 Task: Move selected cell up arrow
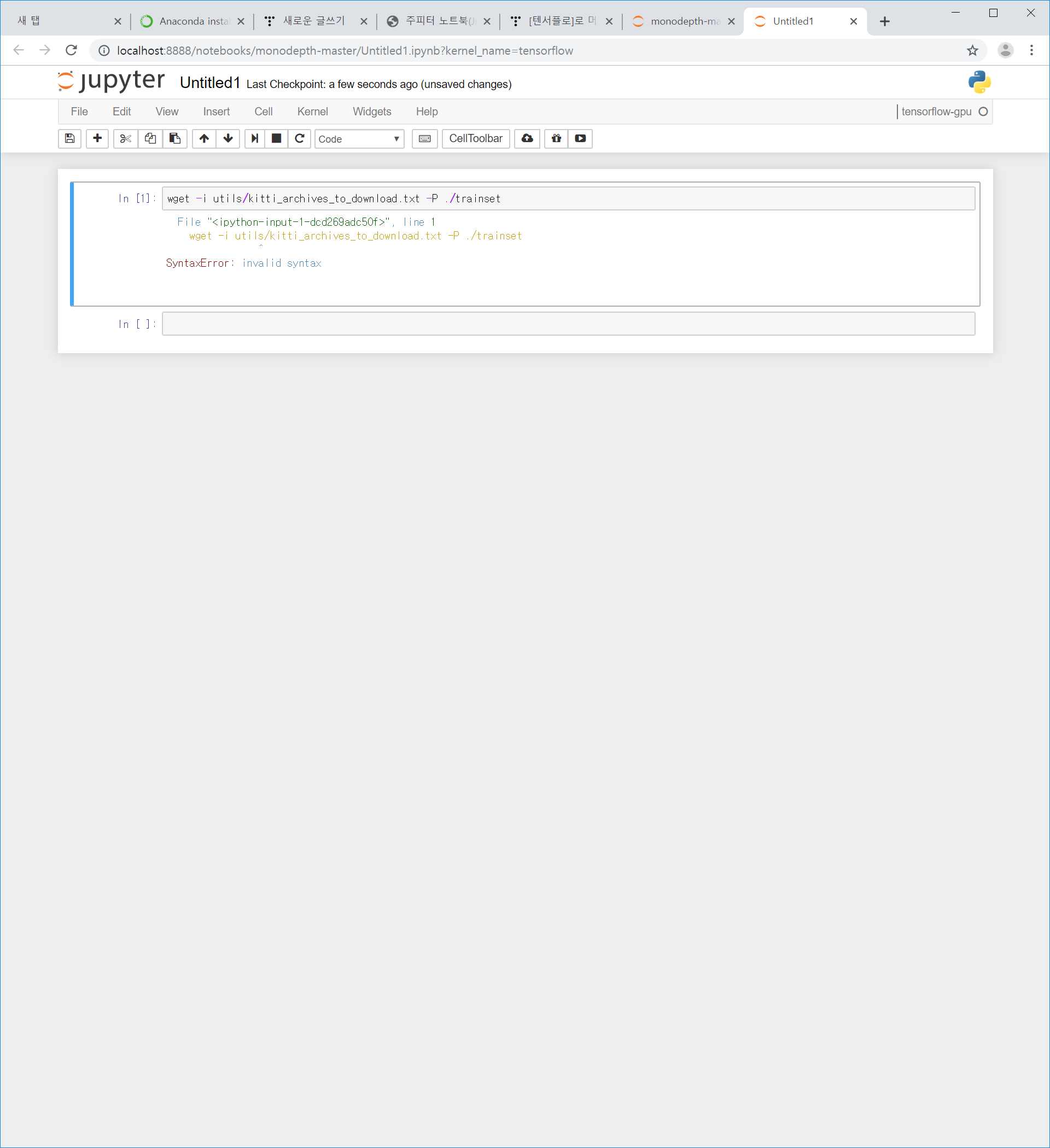pos(204,138)
